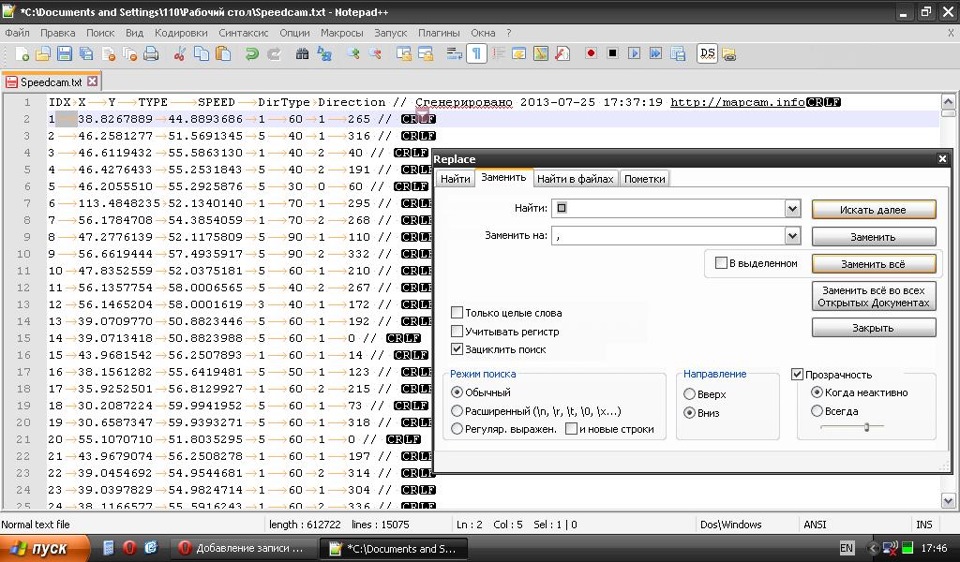The image size is (960, 562).
Task: Zoom out using the toolbar zoom icon
Action: [x=375, y=54]
